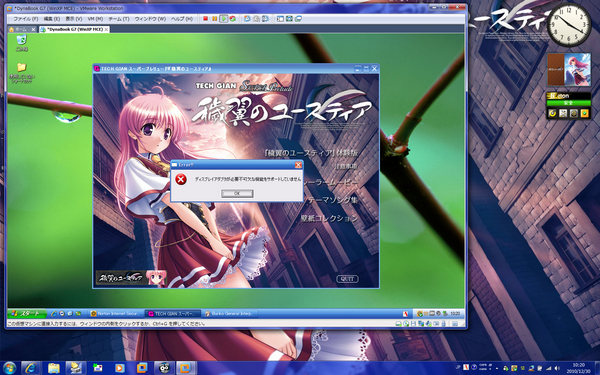This screenshot has width=600, height=375.
Task: Click the first XP quick launch icon
Action: pos(53,314)
